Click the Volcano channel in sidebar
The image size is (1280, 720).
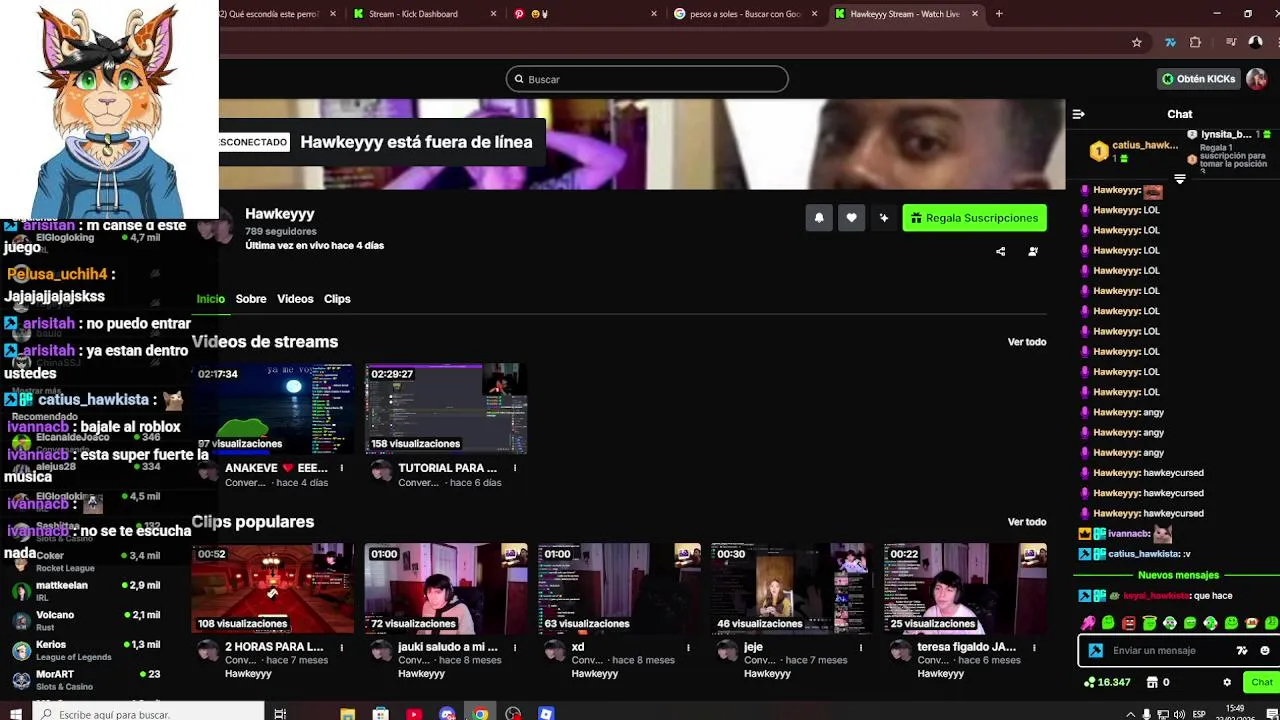click(x=85, y=620)
